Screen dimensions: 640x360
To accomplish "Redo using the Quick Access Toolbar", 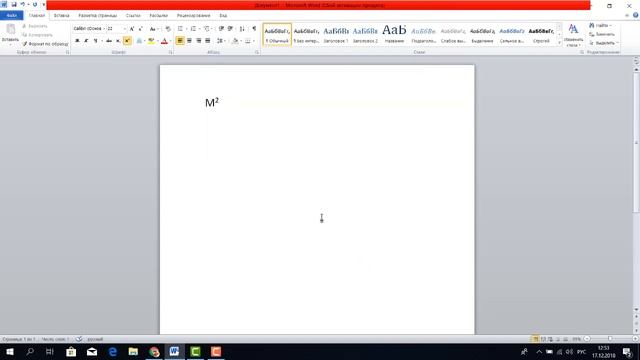I will click(x=35, y=4).
